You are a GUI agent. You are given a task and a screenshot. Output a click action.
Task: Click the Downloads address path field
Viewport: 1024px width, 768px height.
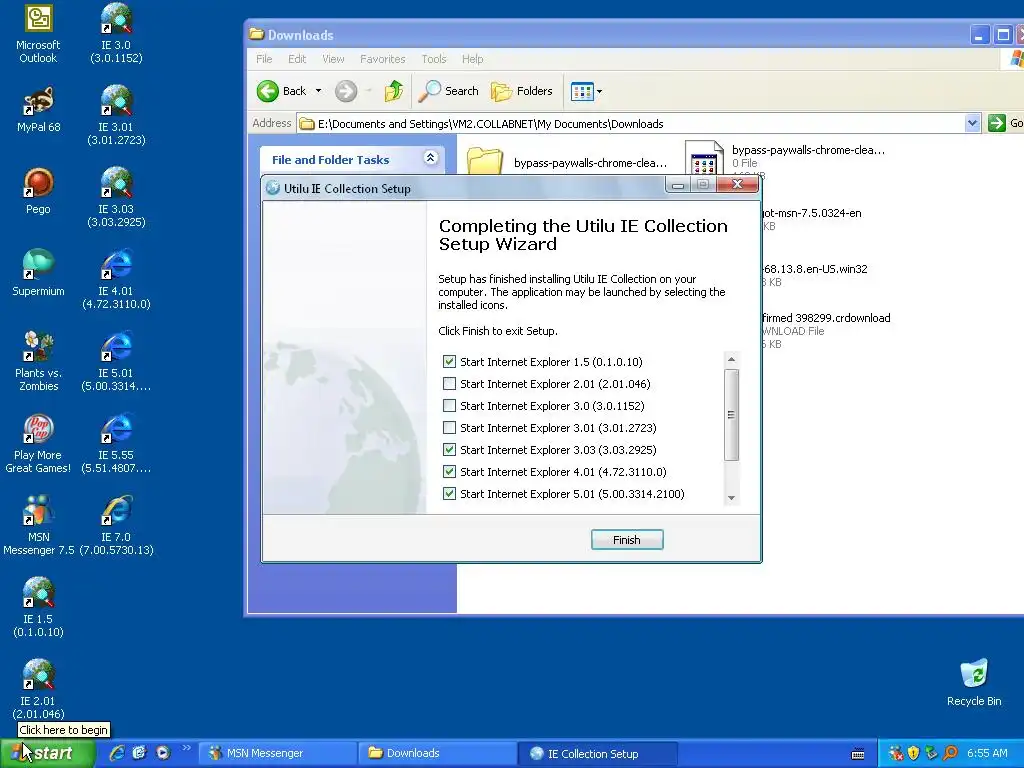coord(631,123)
